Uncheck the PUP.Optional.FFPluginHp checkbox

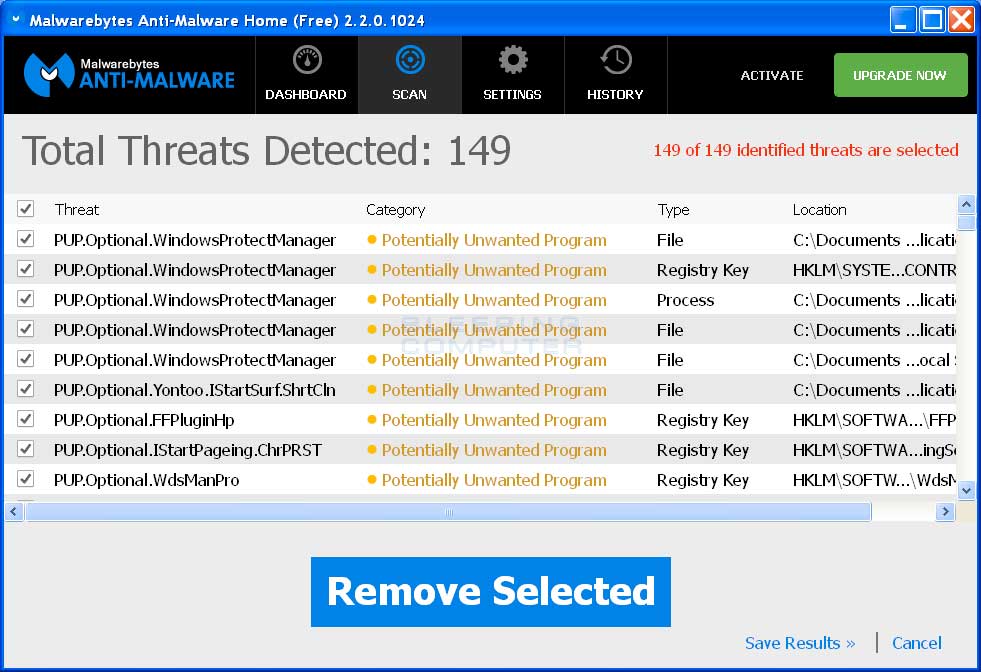pyautogui.click(x=26, y=419)
